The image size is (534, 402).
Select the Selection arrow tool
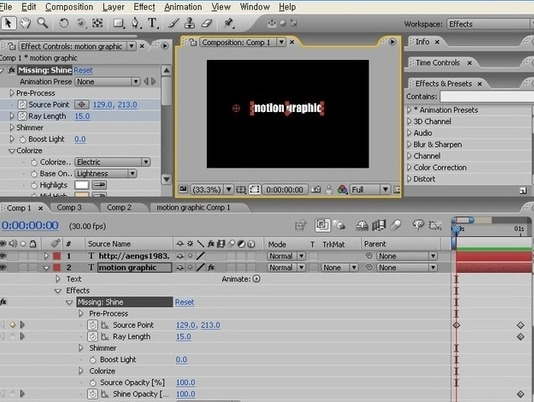(8, 23)
